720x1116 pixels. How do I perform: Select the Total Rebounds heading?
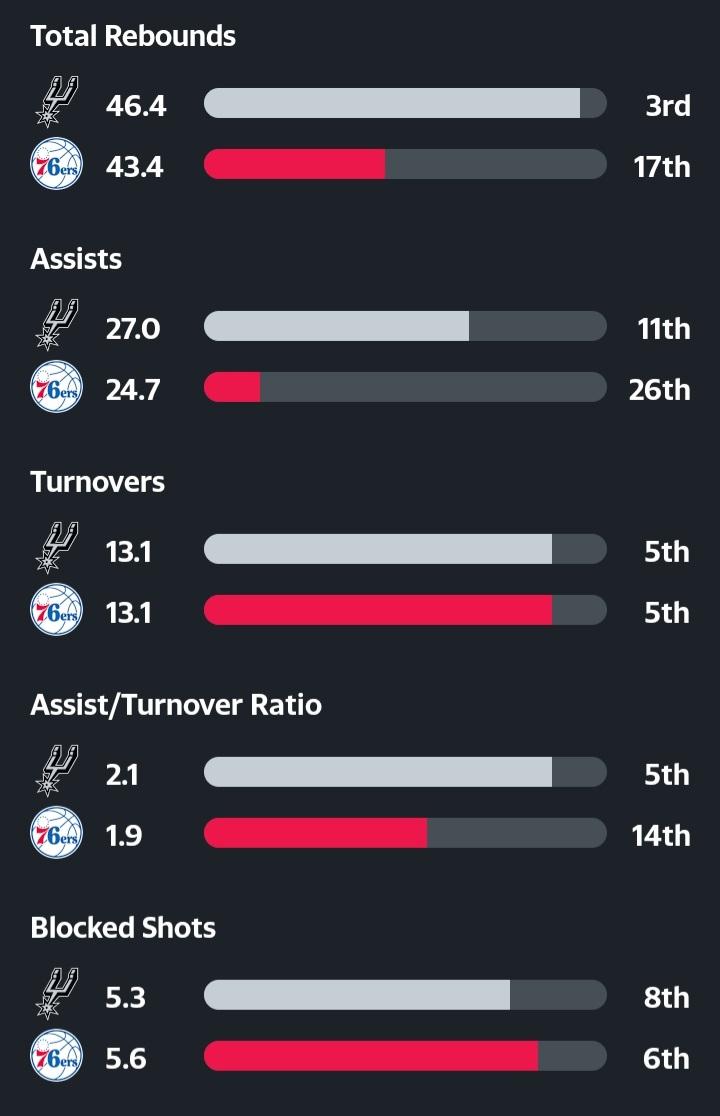(133, 36)
